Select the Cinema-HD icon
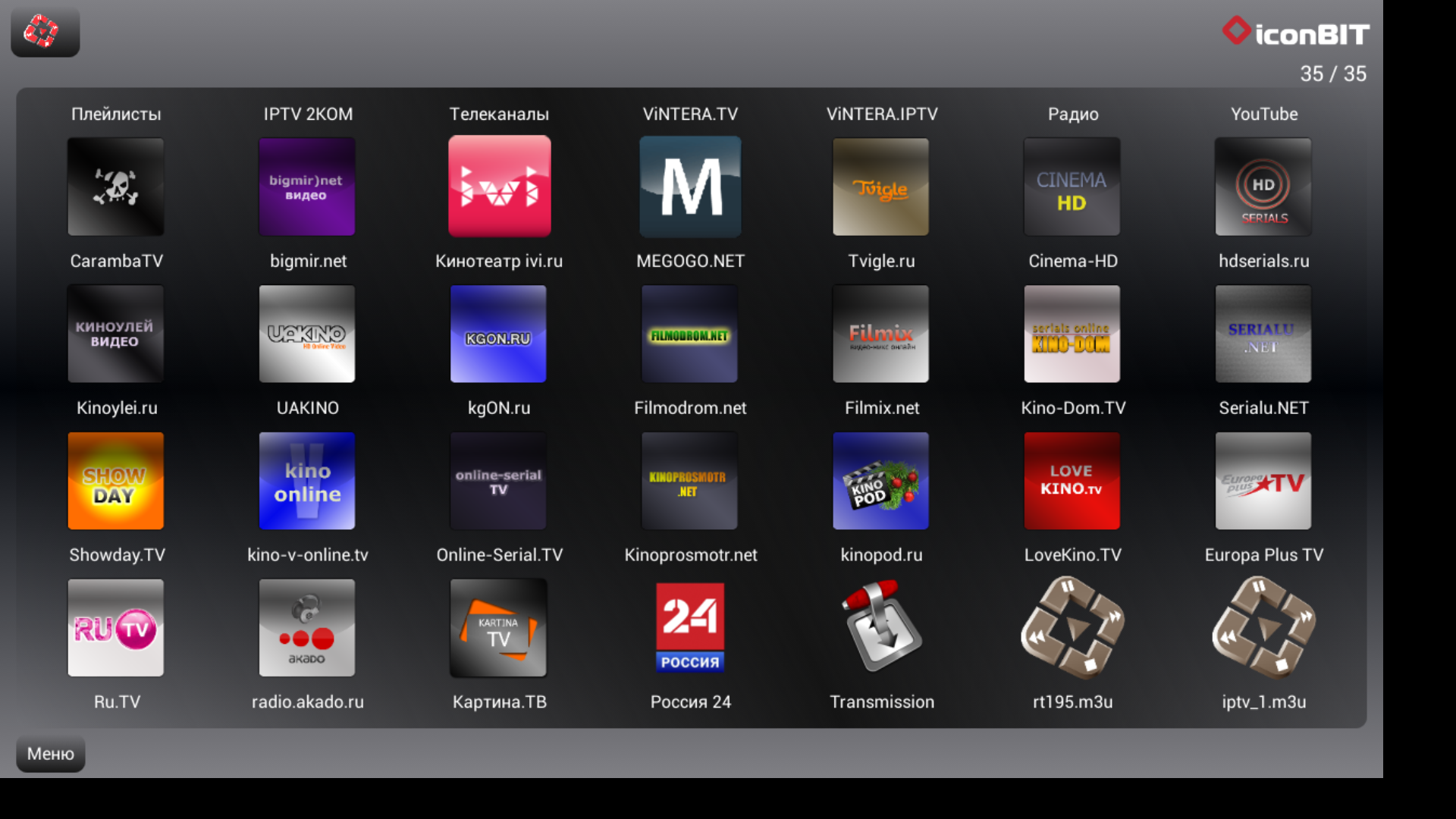Screen dimensions: 1456x819 coord(1072,187)
